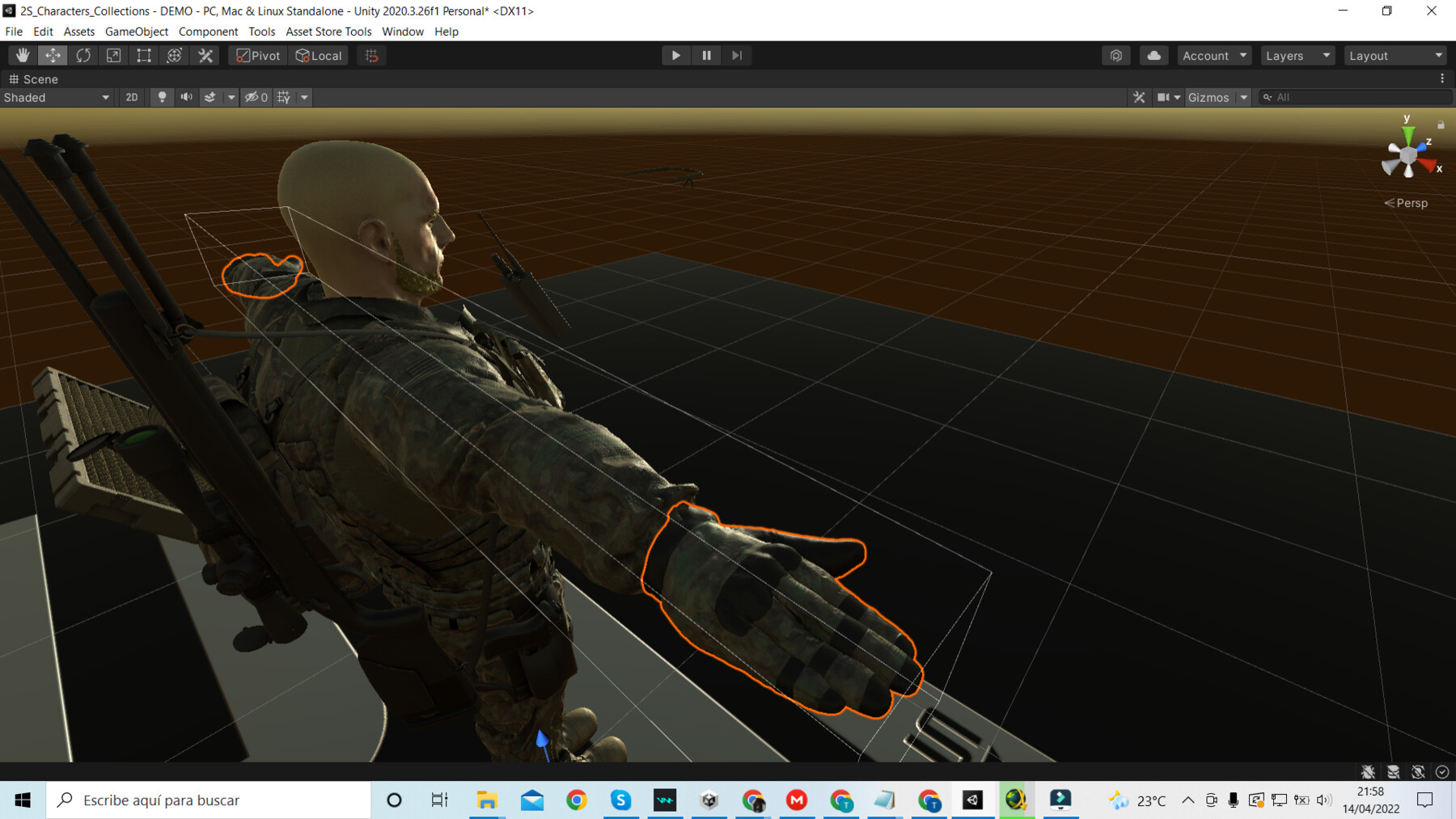1456x819 pixels.
Task: Expand the Account dropdown
Action: (1214, 56)
